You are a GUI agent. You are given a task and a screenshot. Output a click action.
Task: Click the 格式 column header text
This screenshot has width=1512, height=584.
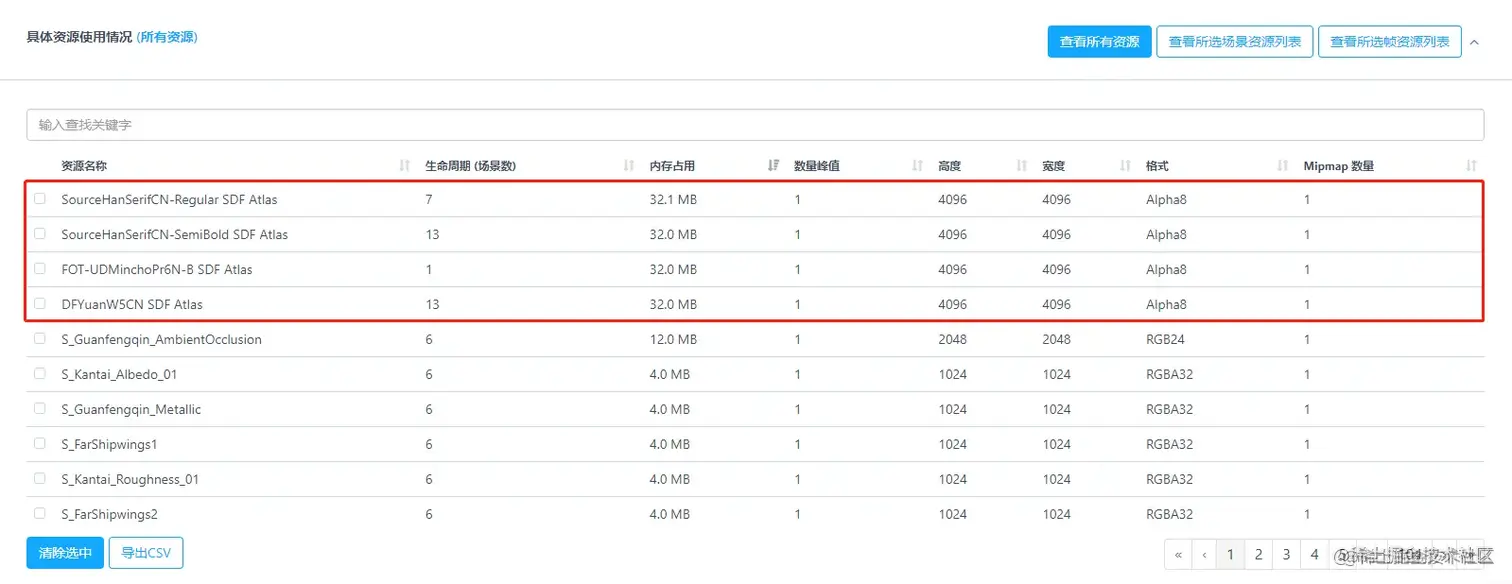point(1157,166)
